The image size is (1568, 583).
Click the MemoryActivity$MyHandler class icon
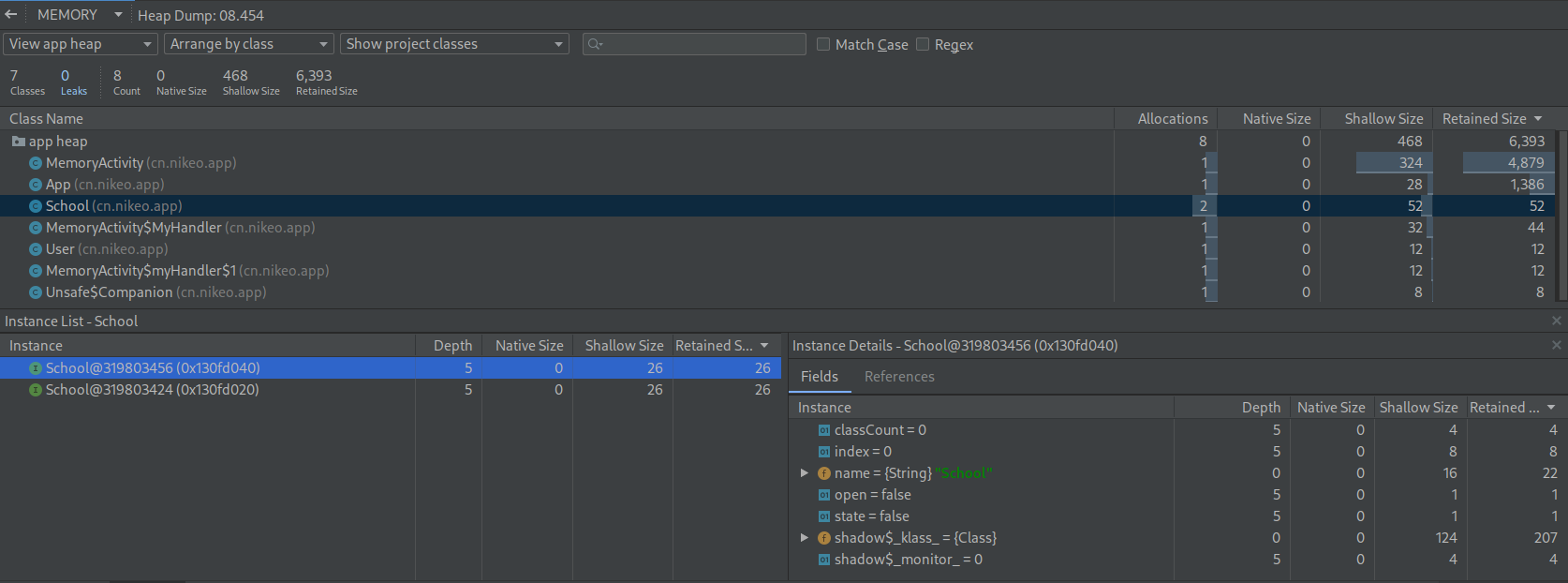click(x=36, y=228)
